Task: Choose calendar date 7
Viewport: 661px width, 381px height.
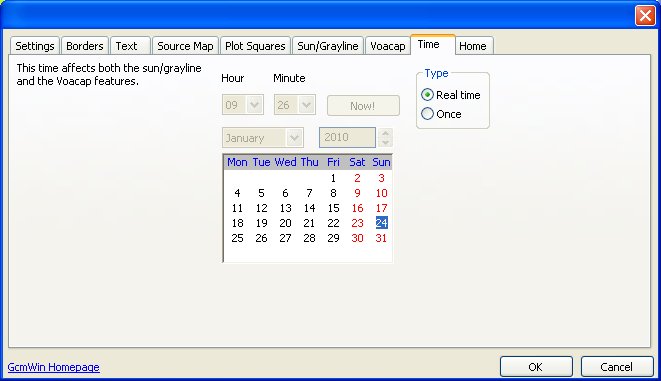Action: [x=309, y=193]
